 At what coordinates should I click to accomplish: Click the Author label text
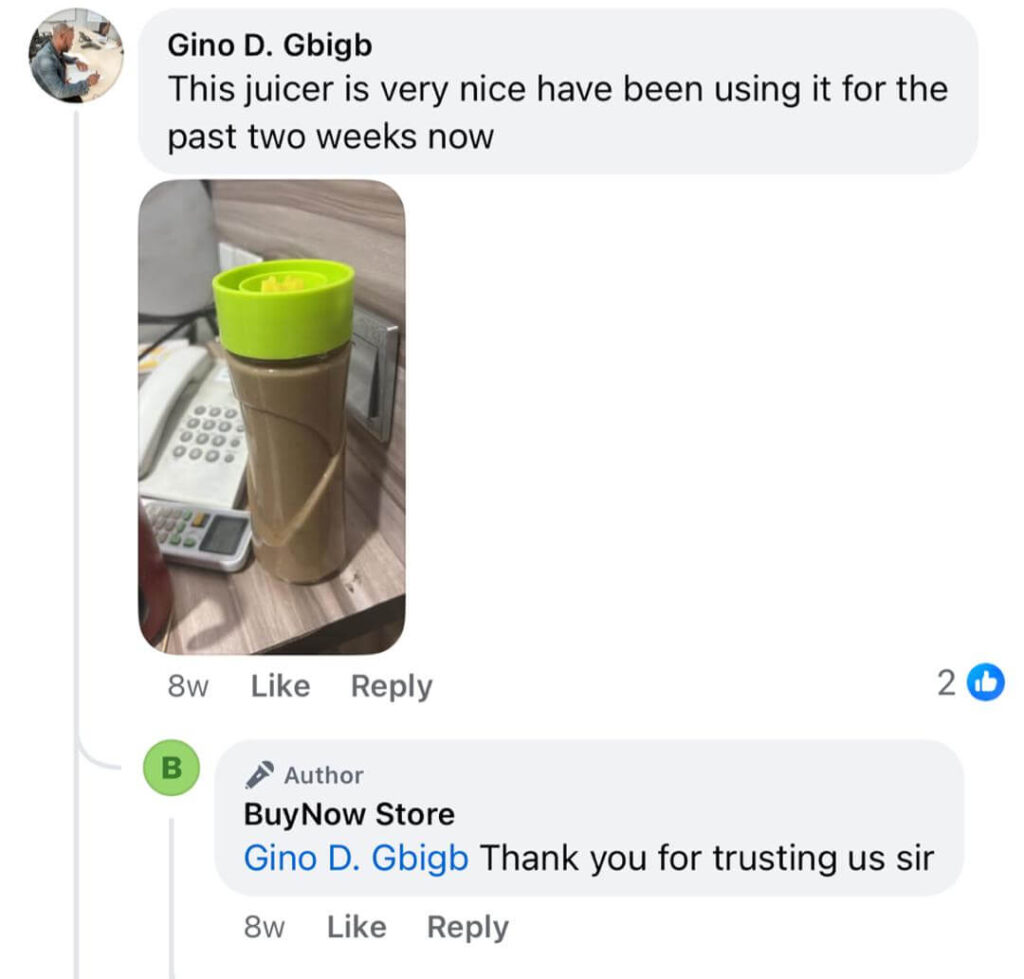pyautogui.click(x=324, y=775)
